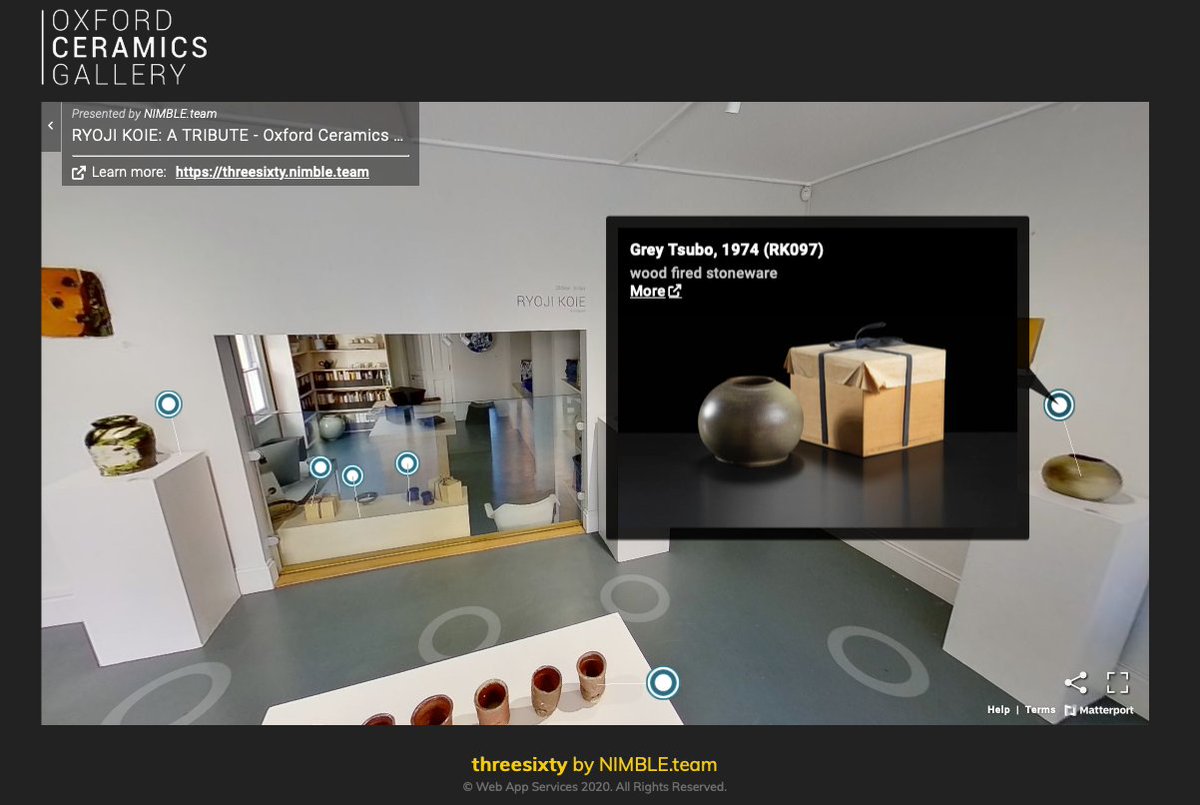Click the Oxford Ceramics Gallery logo
The height and width of the screenshot is (805, 1200).
coord(125,47)
